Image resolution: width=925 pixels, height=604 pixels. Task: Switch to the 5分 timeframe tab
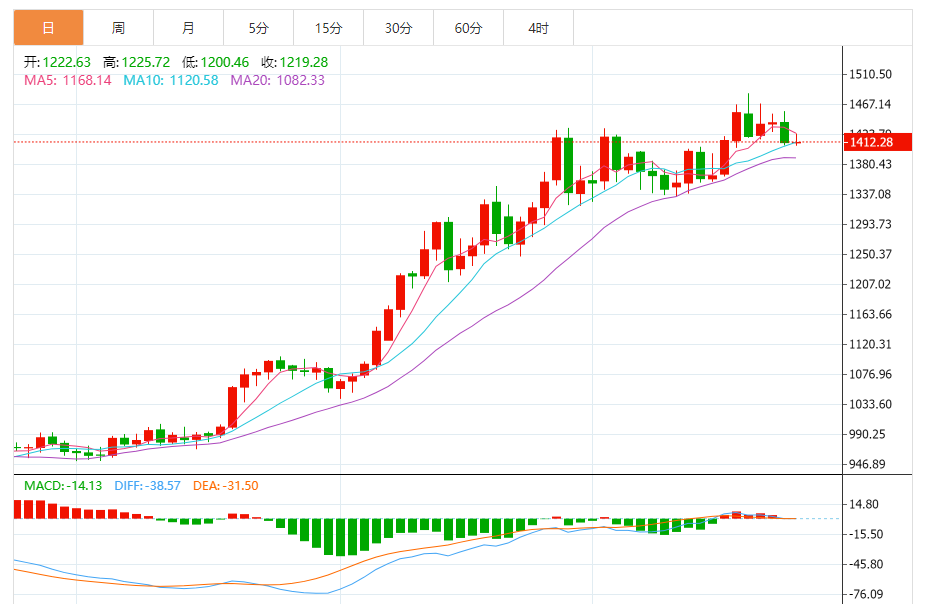[x=259, y=28]
